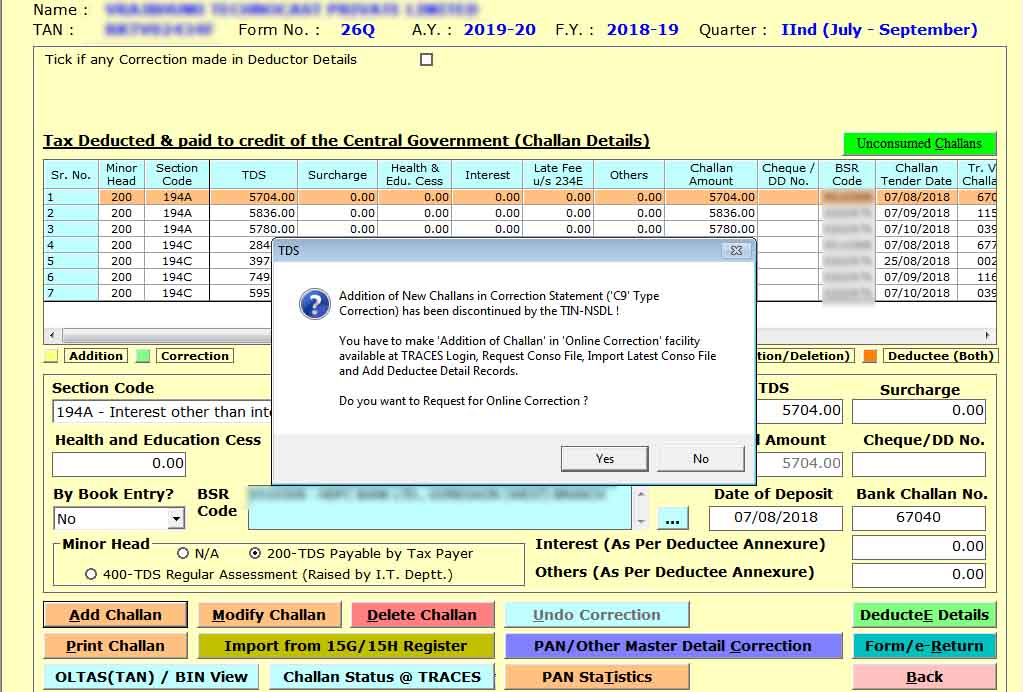Viewport: 1023px width, 692px height.
Task: Select 200-TDS Payable by Tax Payer option
Action: point(256,553)
